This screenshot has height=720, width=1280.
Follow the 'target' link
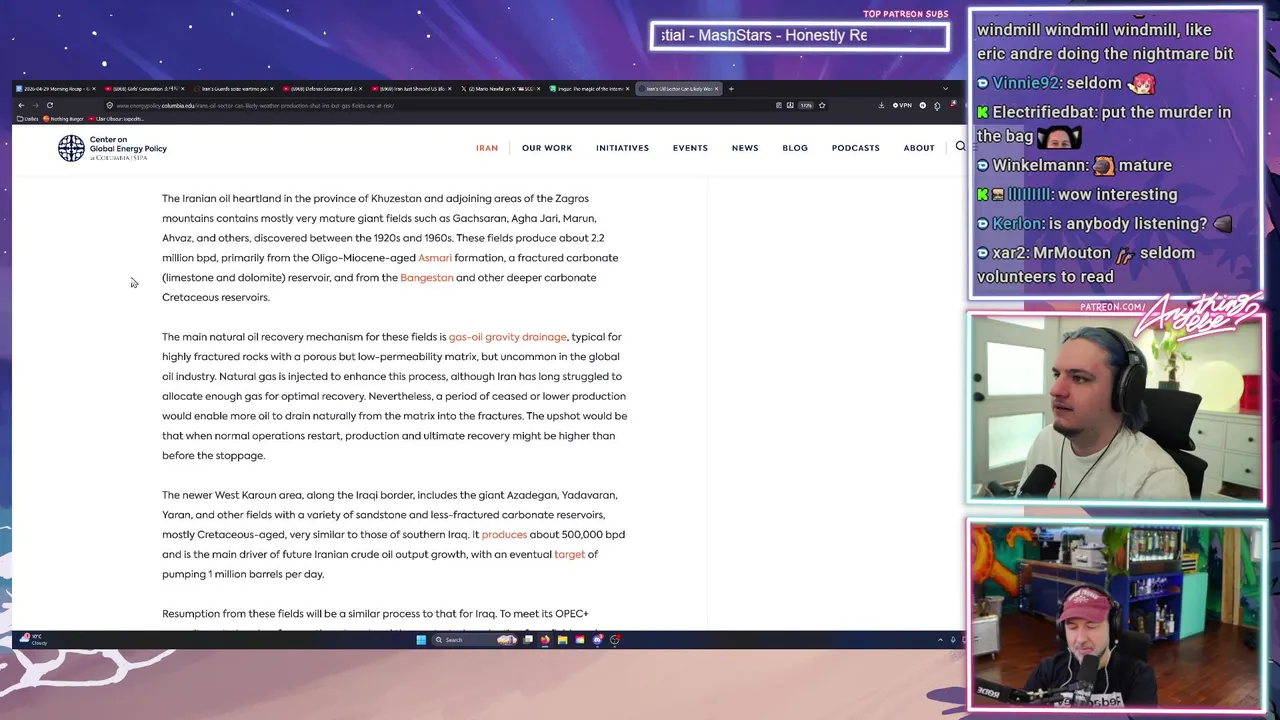tap(569, 555)
